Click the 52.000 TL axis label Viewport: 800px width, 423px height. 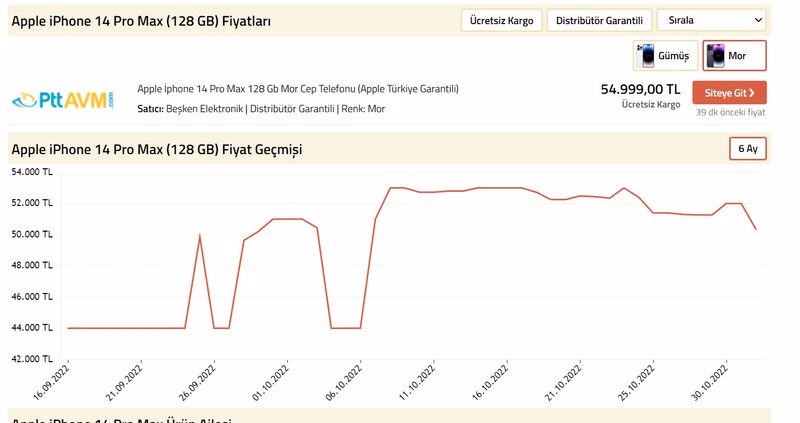tap(32, 203)
